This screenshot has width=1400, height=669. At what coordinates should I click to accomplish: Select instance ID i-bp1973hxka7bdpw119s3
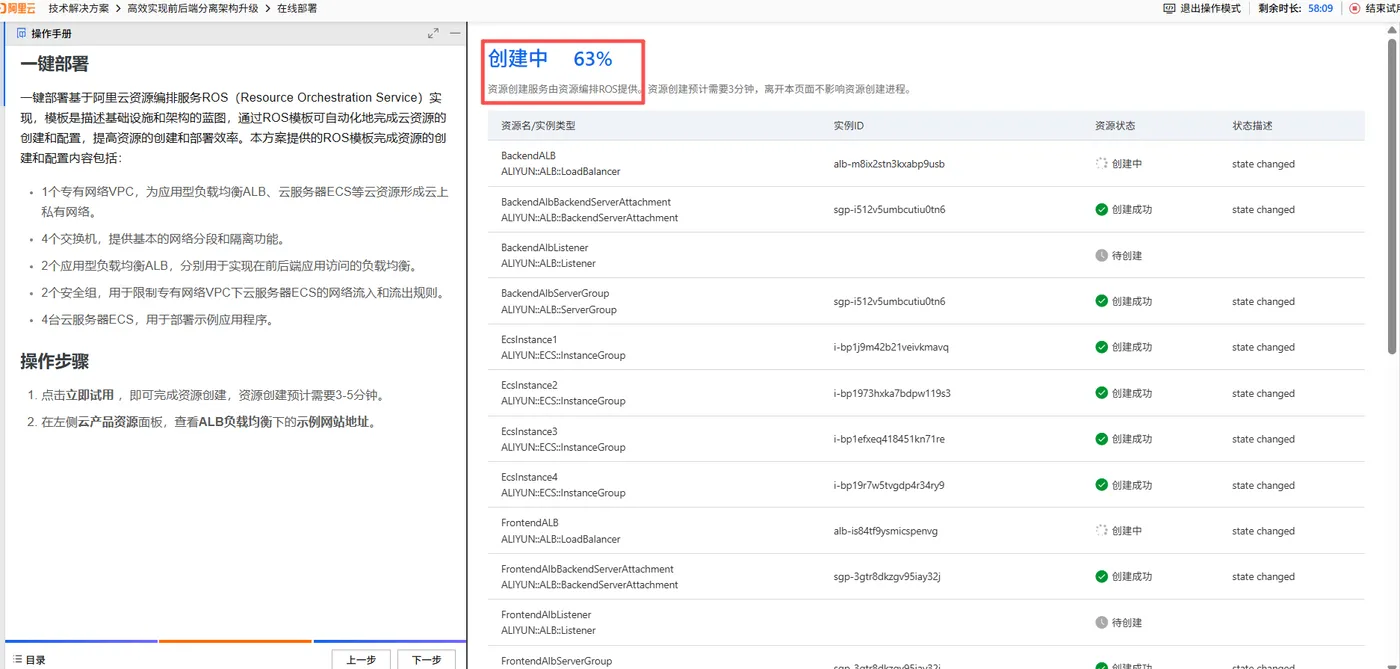point(892,393)
